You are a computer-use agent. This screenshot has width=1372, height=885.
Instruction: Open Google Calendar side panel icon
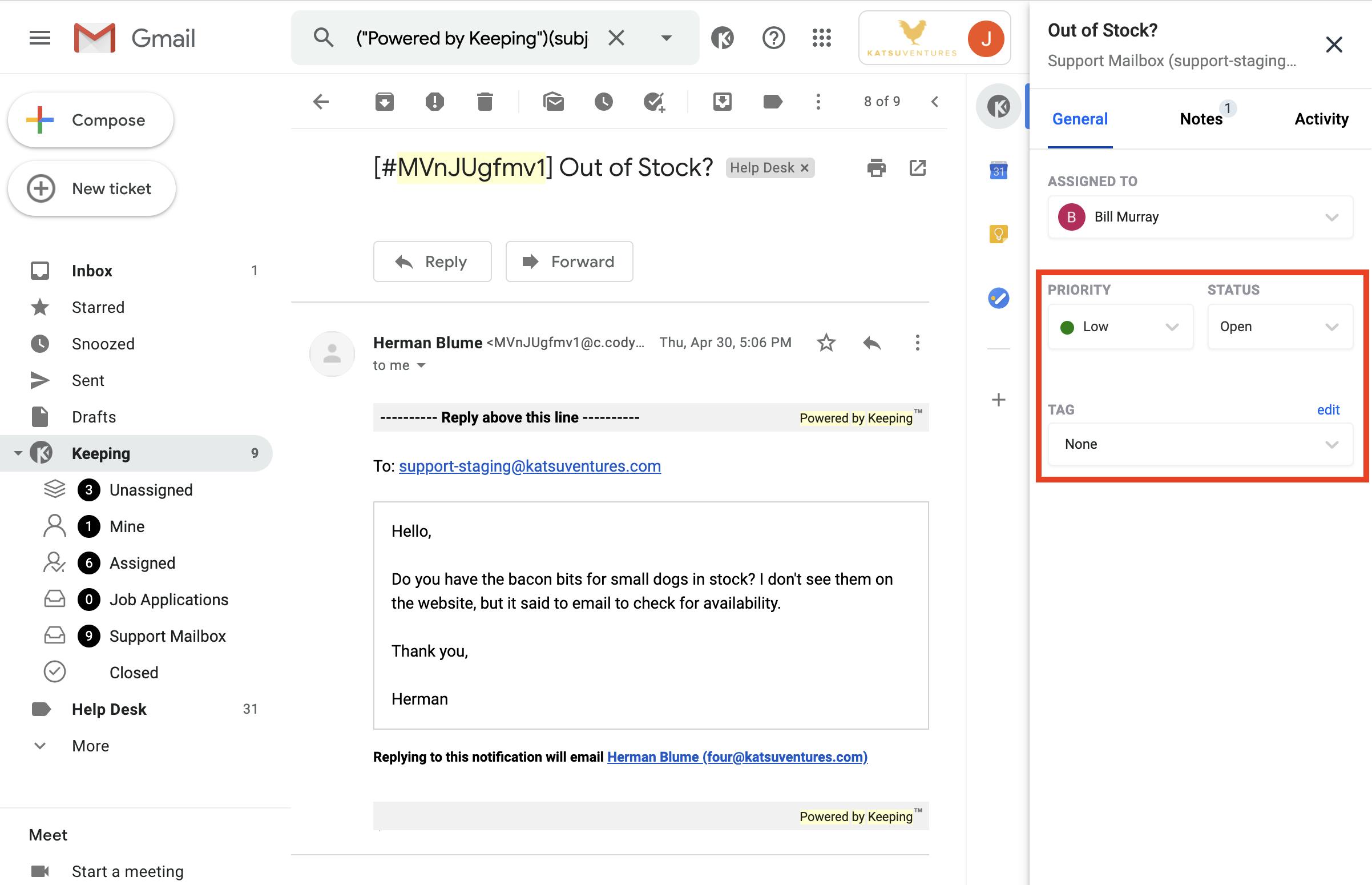tap(999, 171)
